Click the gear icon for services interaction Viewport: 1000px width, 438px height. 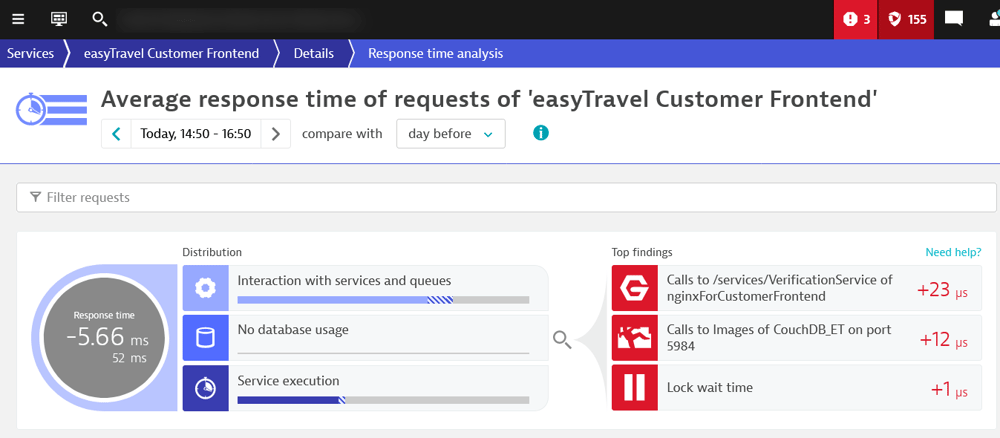[x=205, y=288]
